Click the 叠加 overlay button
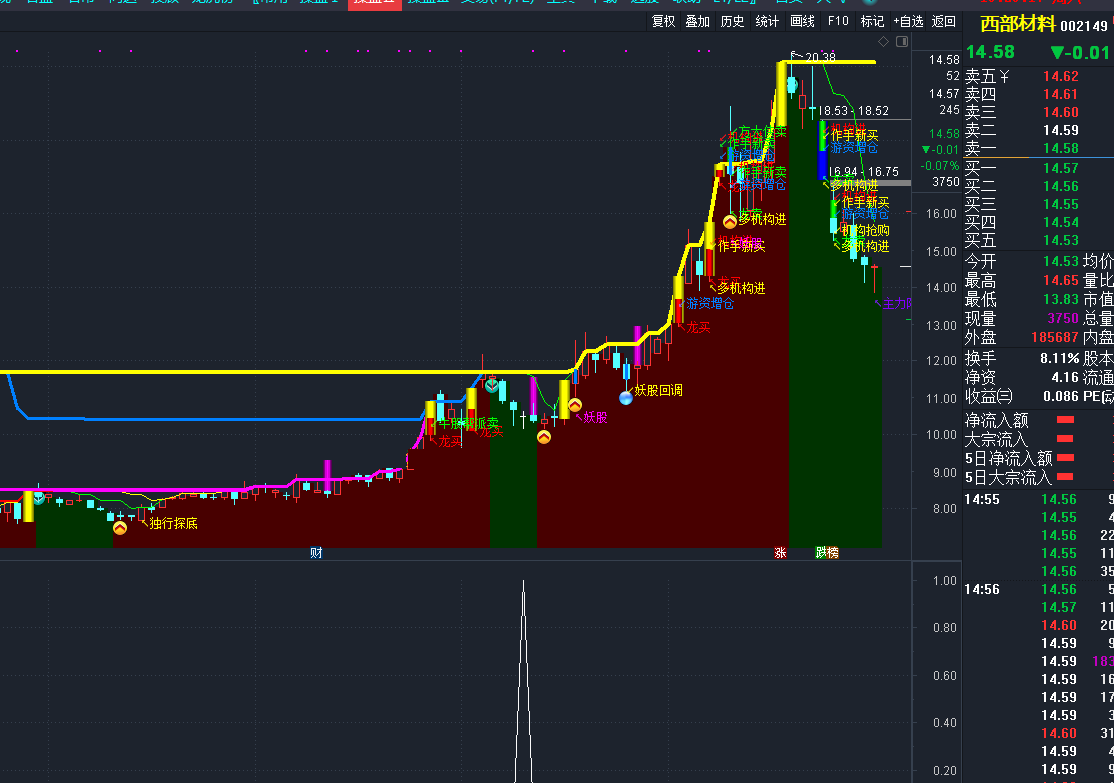1114x783 pixels. tap(698, 21)
